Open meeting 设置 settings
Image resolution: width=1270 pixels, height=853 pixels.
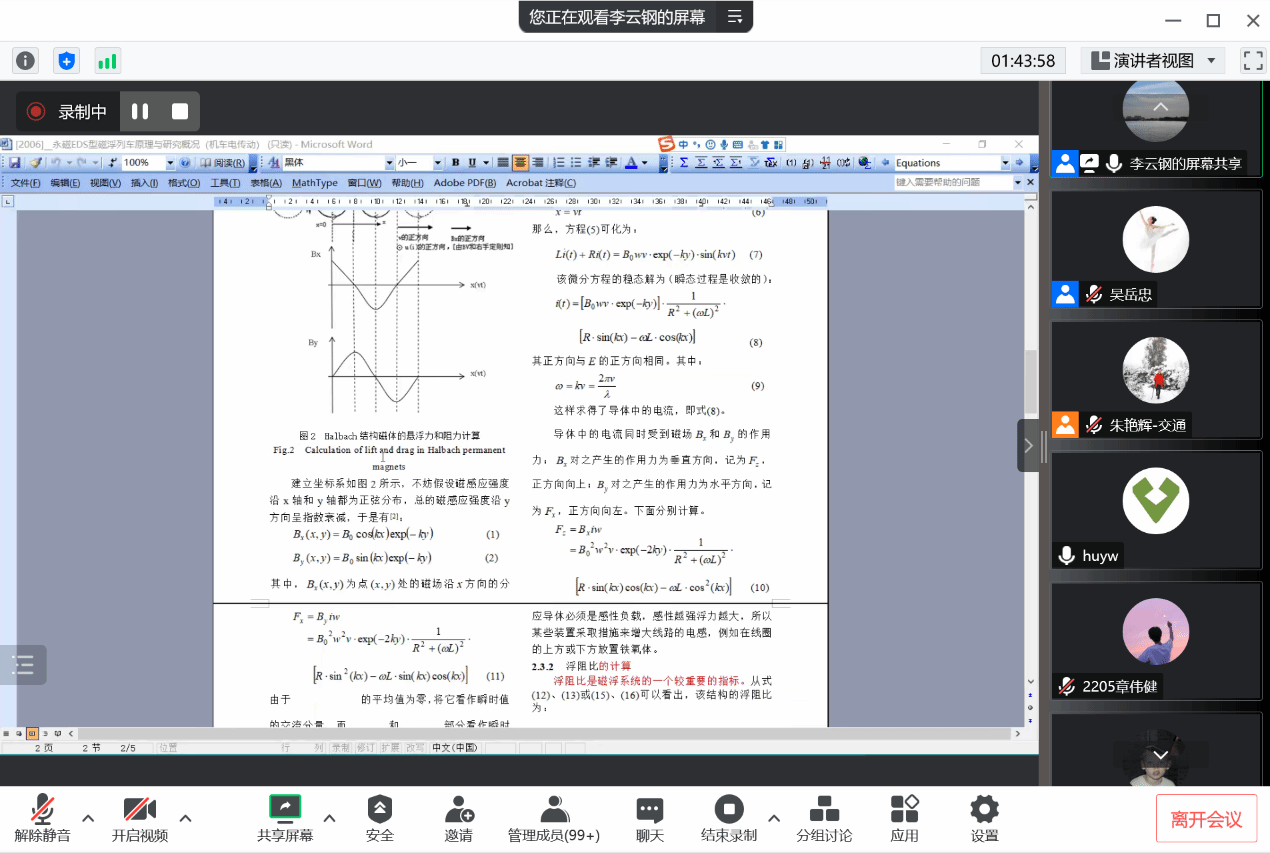pyautogui.click(x=985, y=818)
